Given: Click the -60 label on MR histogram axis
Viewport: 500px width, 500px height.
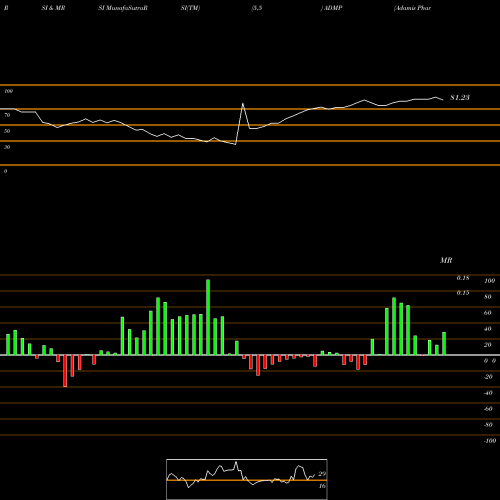Looking at the screenshot, I should pyautogui.click(x=488, y=409).
